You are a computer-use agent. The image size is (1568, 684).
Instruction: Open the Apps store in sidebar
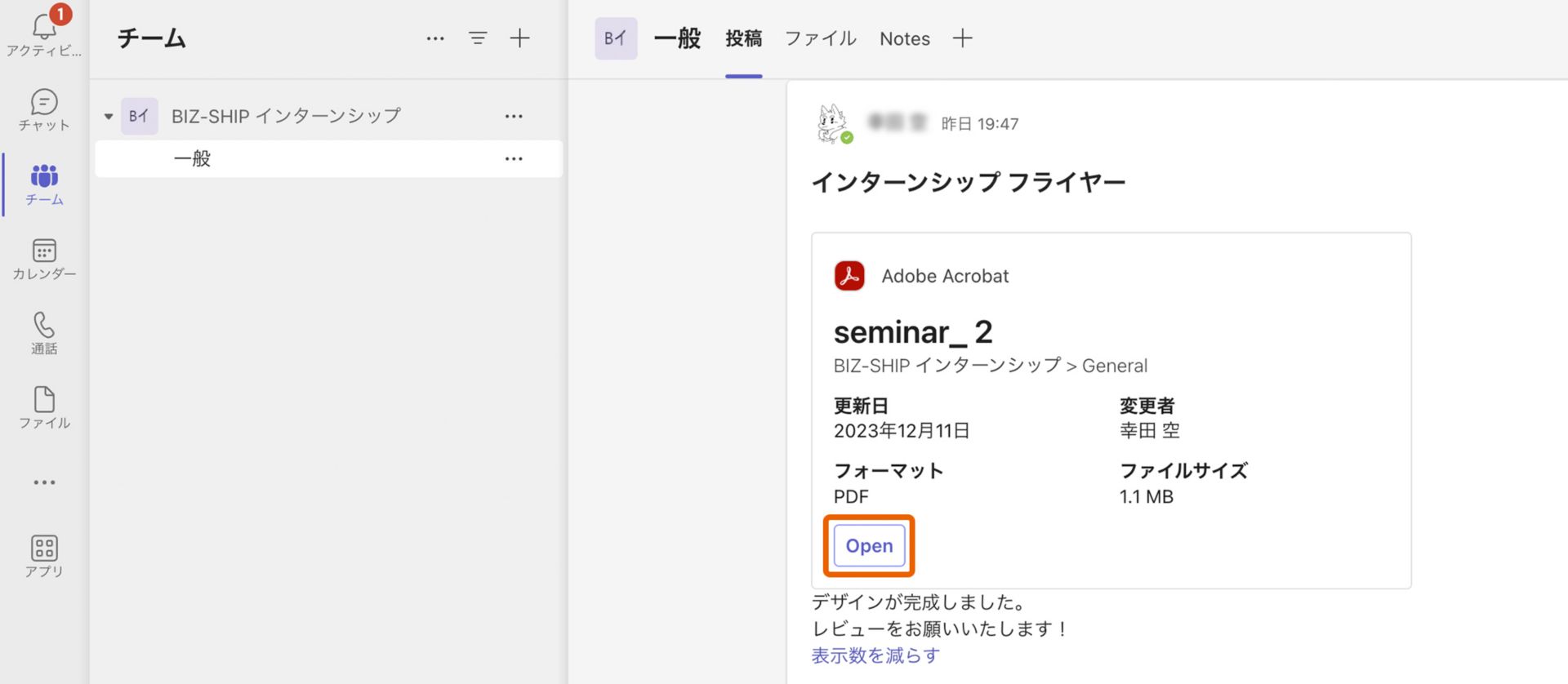click(x=44, y=555)
